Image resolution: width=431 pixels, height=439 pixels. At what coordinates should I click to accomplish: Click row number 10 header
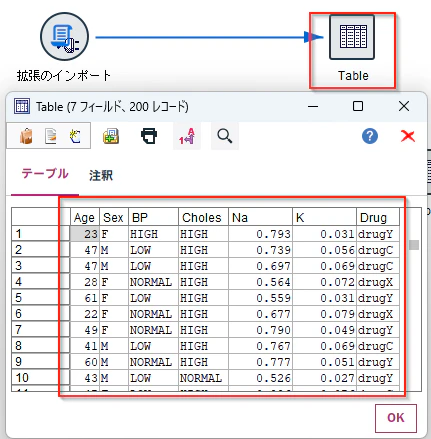point(41,378)
